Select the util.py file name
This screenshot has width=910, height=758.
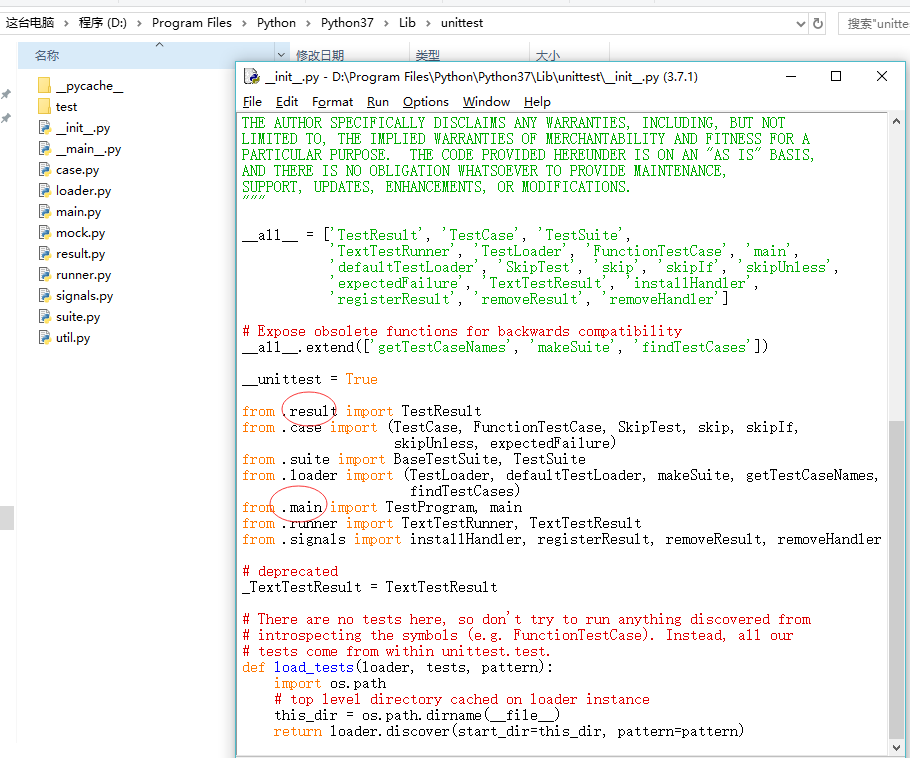point(73,338)
